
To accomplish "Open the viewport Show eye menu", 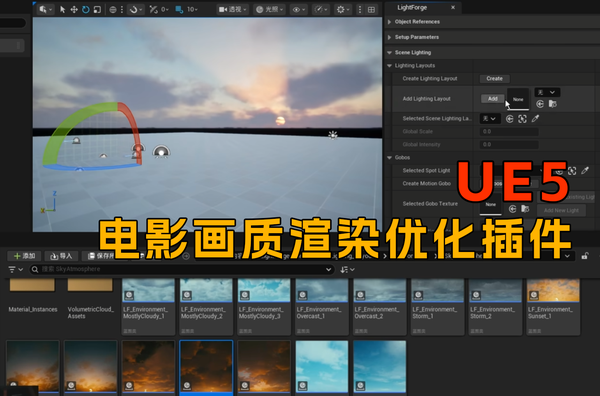I will pyautogui.click(x=299, y=10).
